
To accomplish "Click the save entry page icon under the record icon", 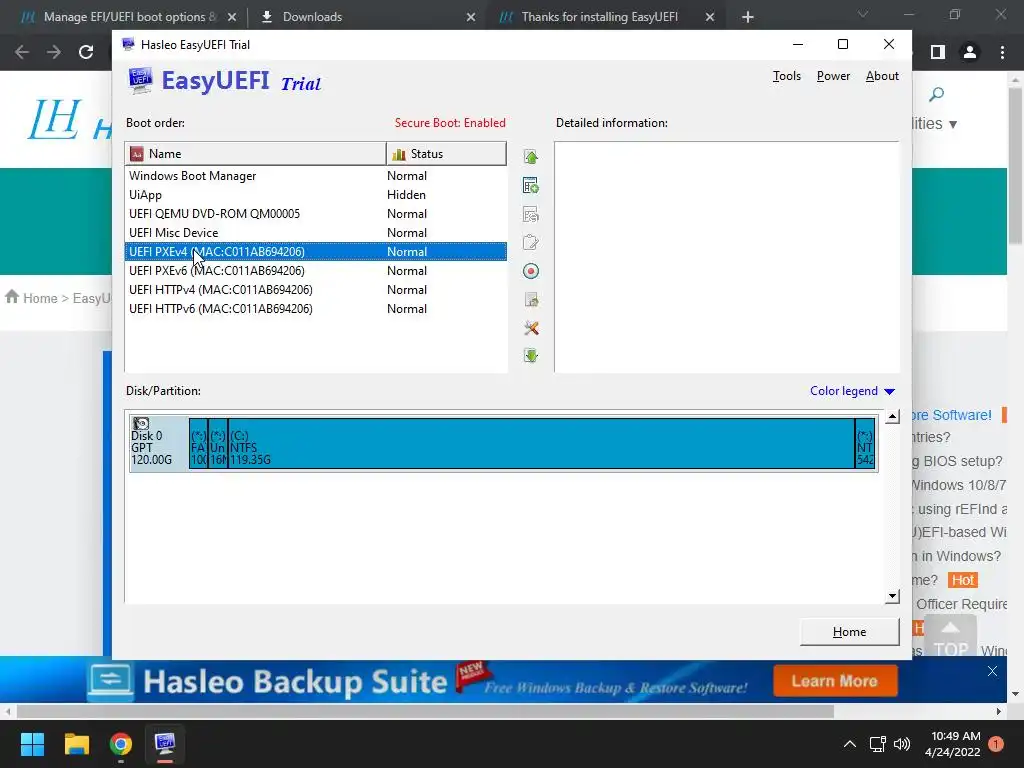I will [530, 300].
